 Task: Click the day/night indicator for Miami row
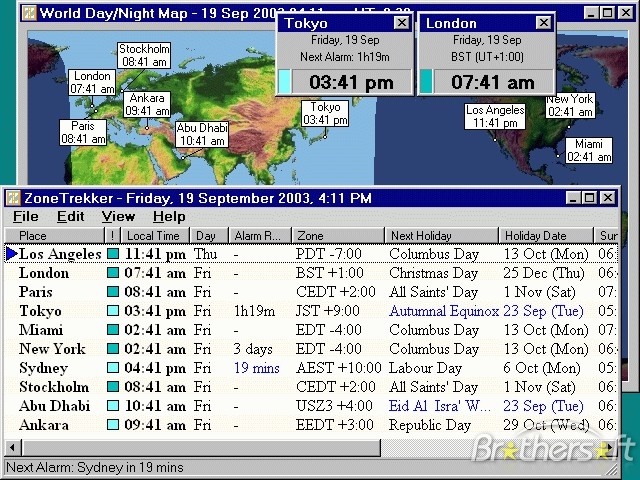(113, 330)
